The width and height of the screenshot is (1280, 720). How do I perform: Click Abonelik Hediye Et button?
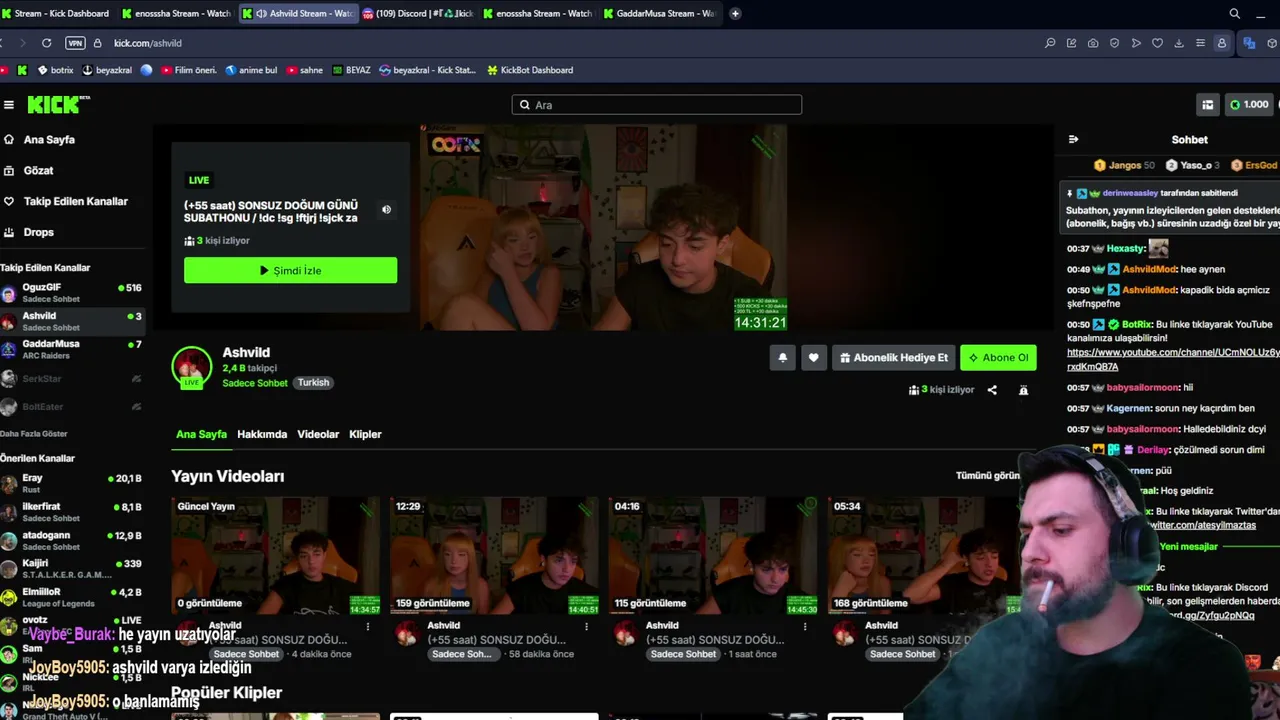pyautogui.click(x=893, y=358)
